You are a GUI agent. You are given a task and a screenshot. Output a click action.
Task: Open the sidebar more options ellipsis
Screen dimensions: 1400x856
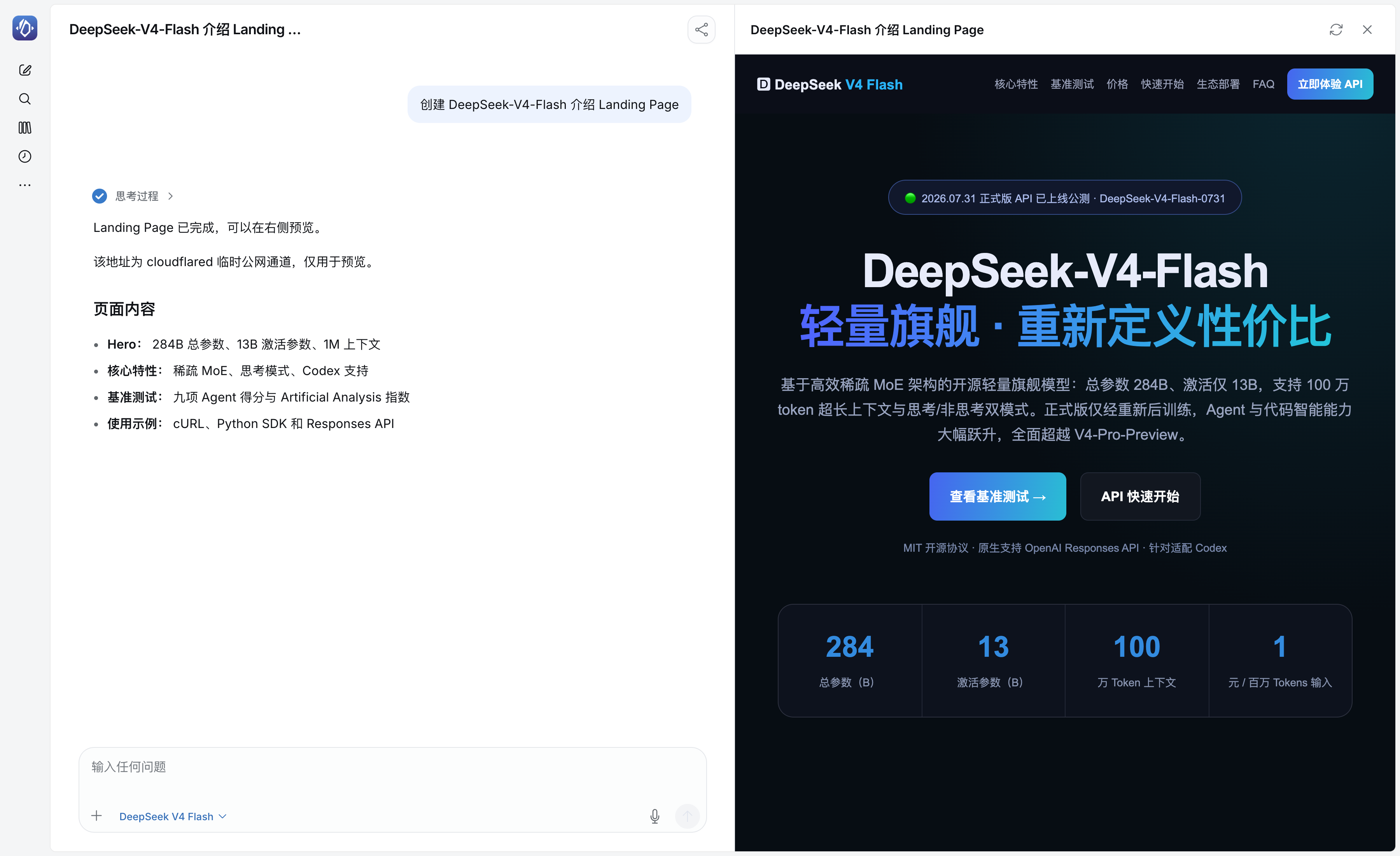[25, 185]
